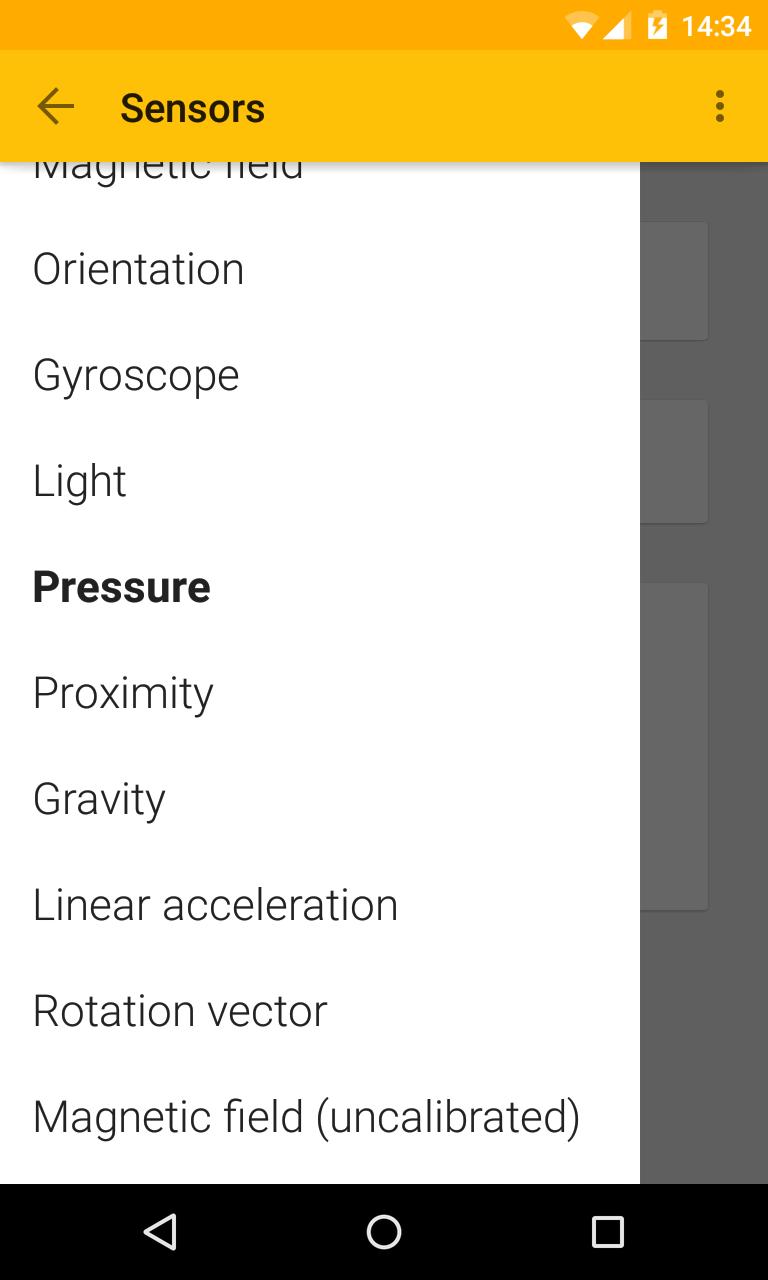Tap the bolded Pressure sensor
The image size is (768, 1280).
121,587
